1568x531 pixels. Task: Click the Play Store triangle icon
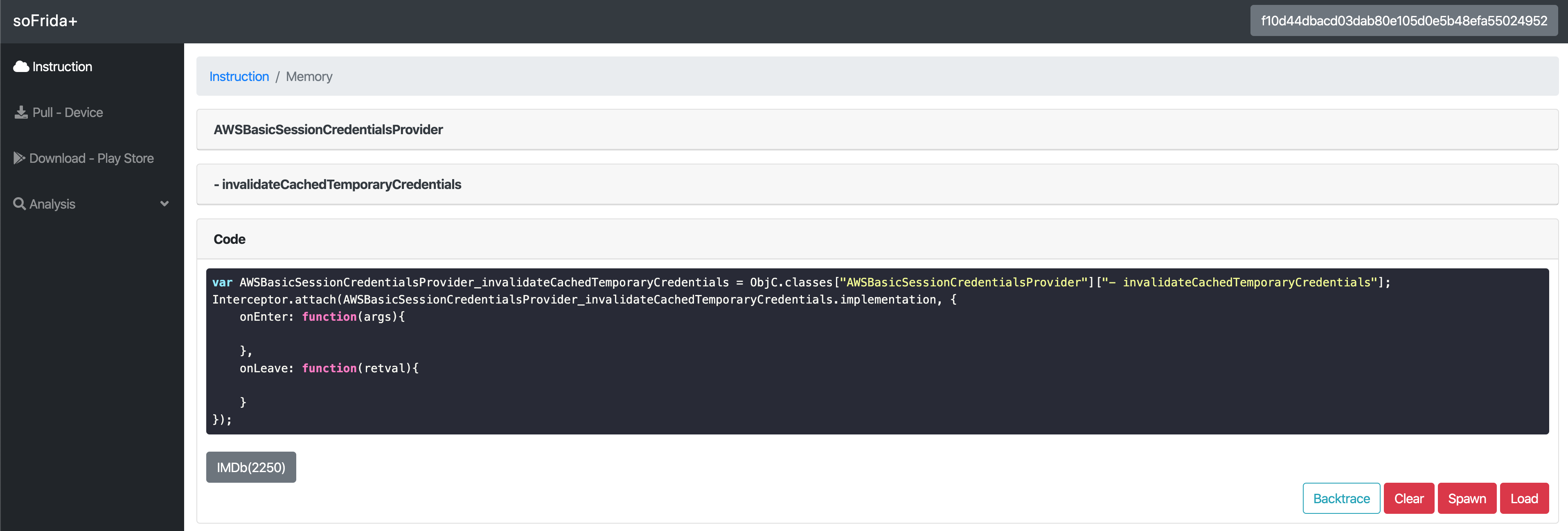tap(20, 158)
